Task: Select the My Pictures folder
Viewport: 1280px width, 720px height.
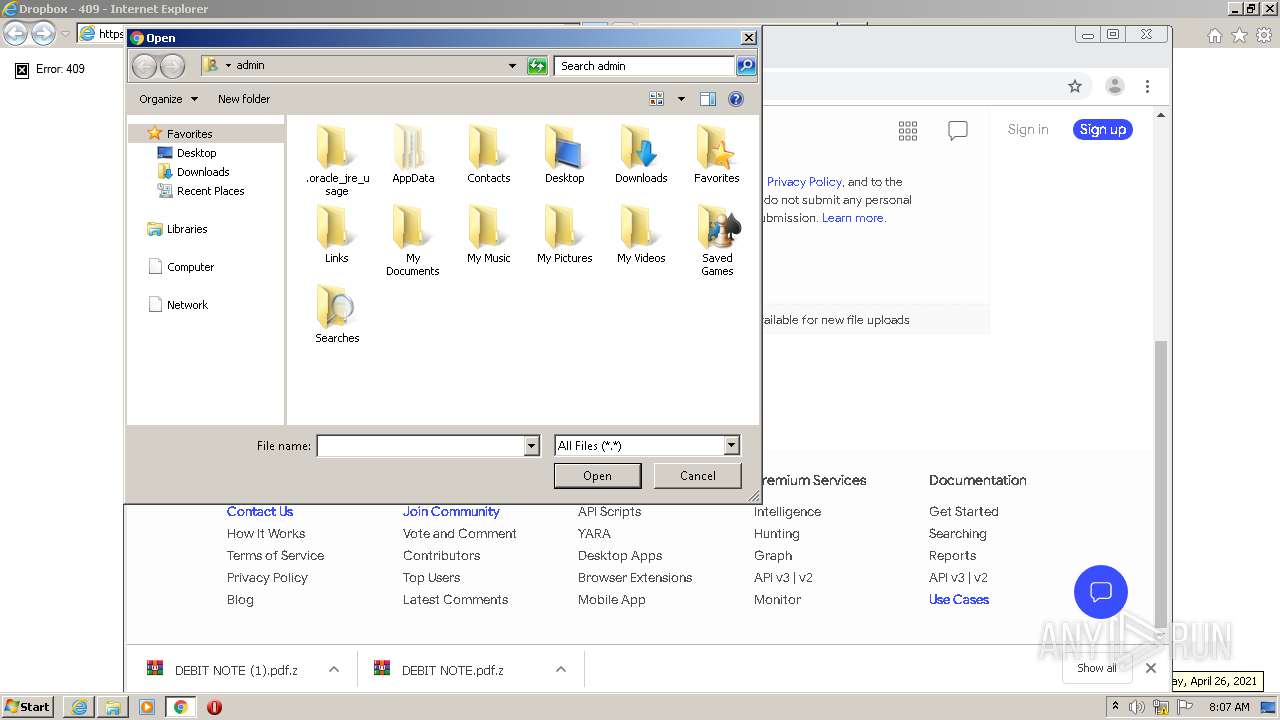Action: (564, 234)
